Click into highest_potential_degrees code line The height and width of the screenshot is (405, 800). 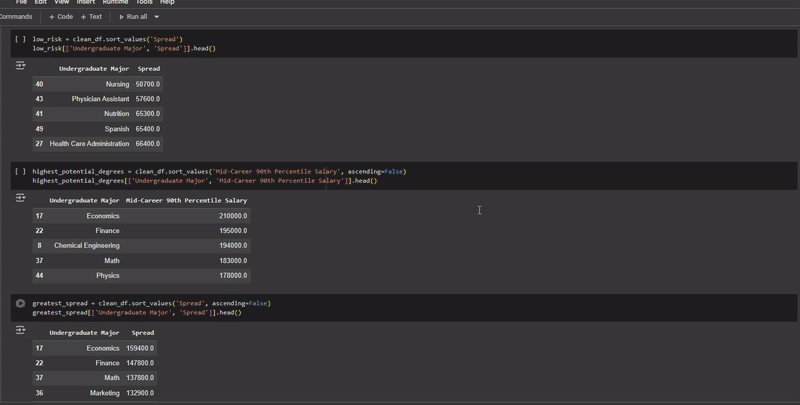(x=219, y=171)
